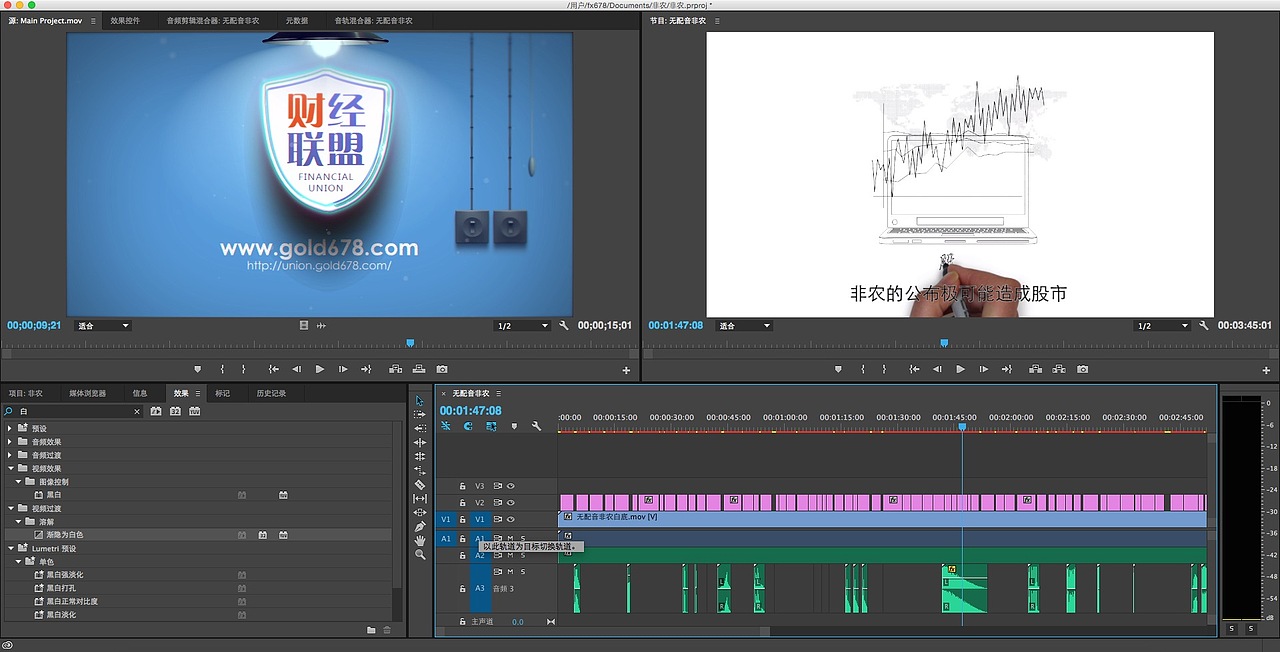Solo audio track A3
Viewport: 1280px width, 652px height.
tap(522, 572)
